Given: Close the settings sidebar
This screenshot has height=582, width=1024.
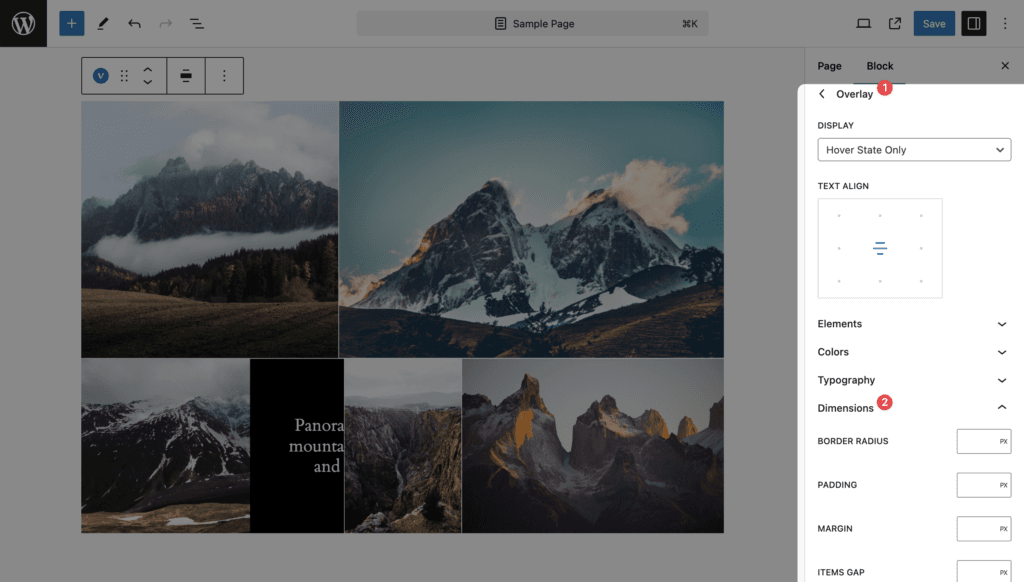Looking at the screenshot, I should pos(1005,66).
